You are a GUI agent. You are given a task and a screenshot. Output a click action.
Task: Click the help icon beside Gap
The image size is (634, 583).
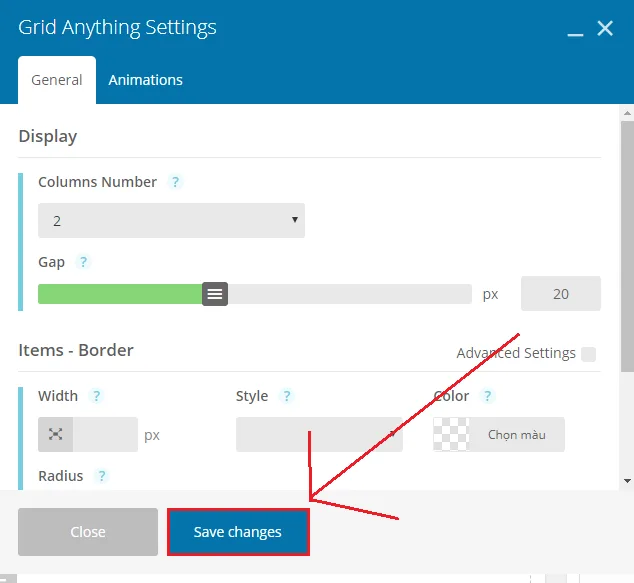point(84,262)
